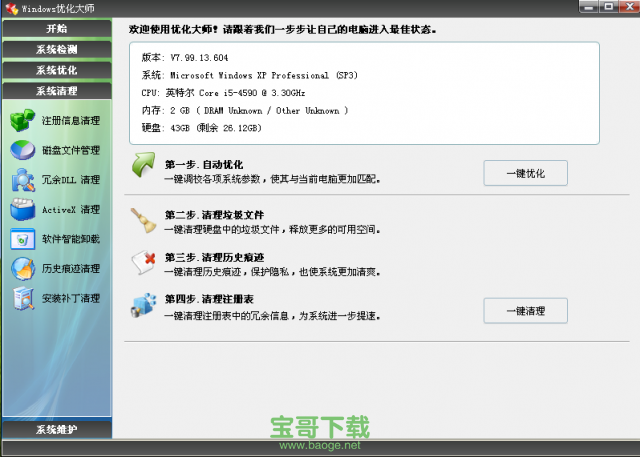The image size is (640, 457).
Task: Click the 冗余DLL清理 magnifier icon
Action: (x=23, y=180)
